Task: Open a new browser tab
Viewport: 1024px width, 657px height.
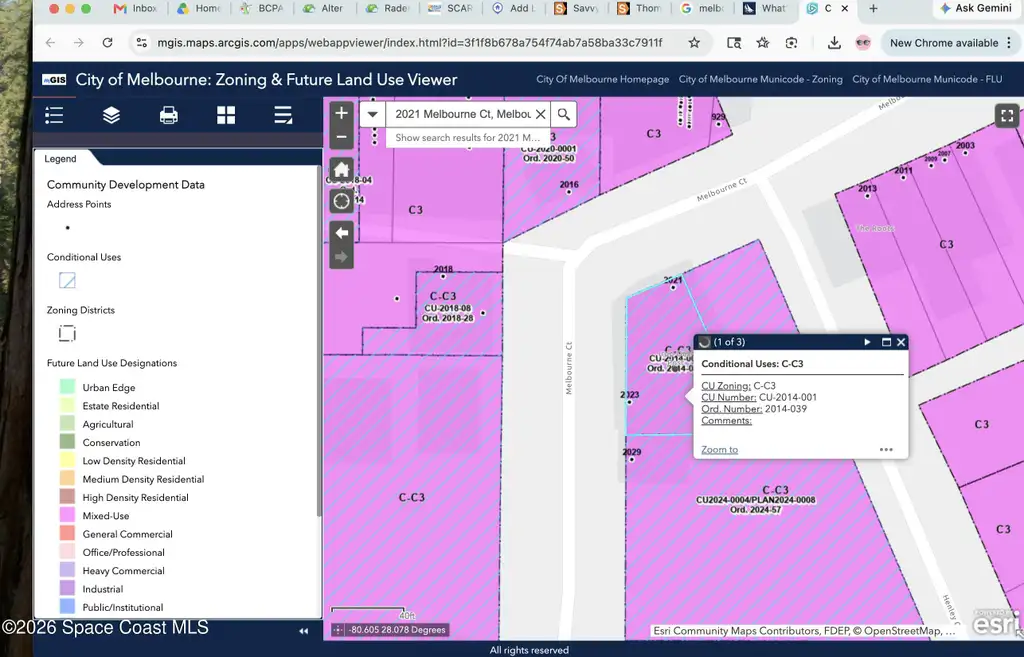Action: click(x=873, y=8)
